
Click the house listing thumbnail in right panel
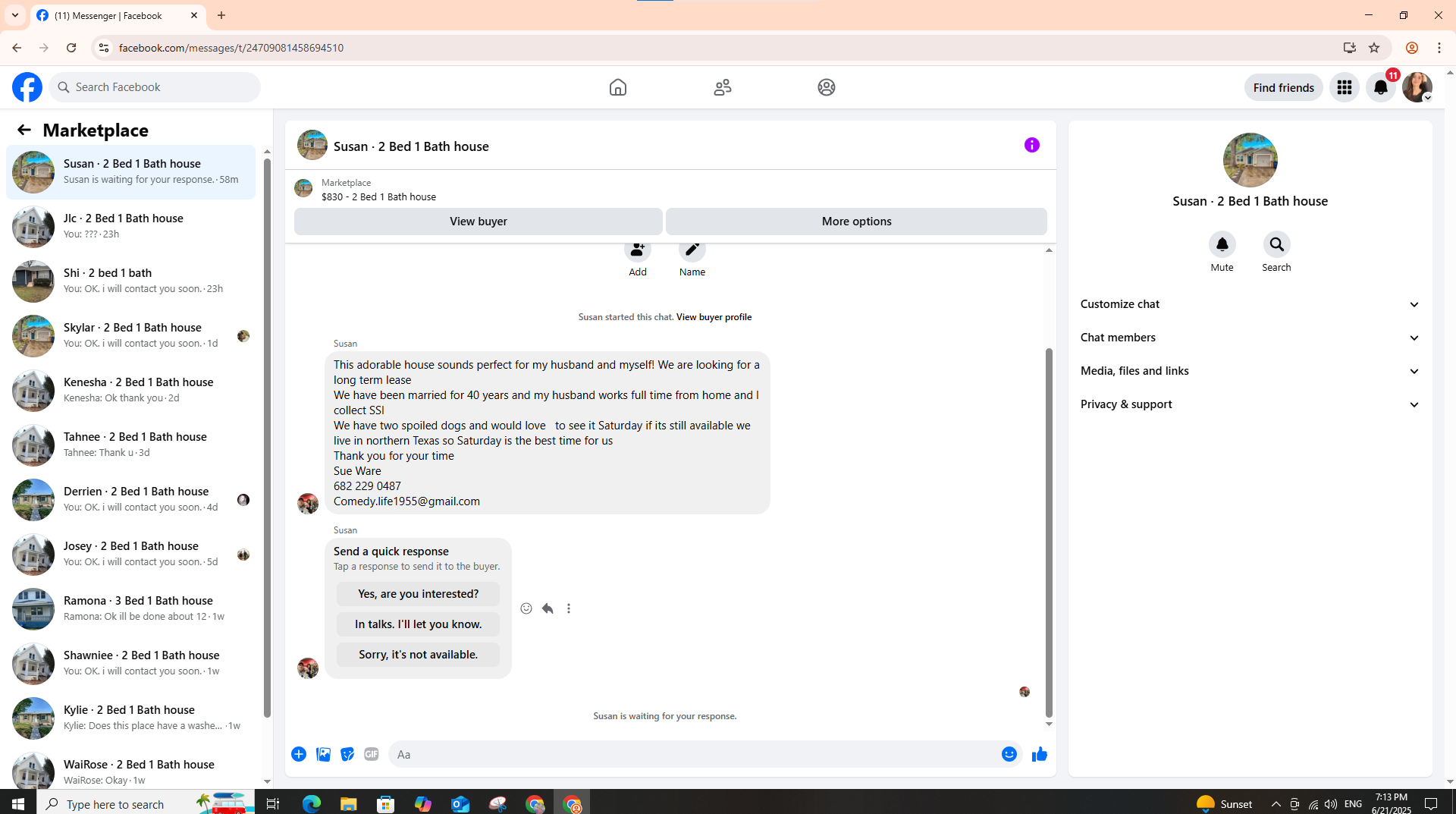(x=1250, y=160)
